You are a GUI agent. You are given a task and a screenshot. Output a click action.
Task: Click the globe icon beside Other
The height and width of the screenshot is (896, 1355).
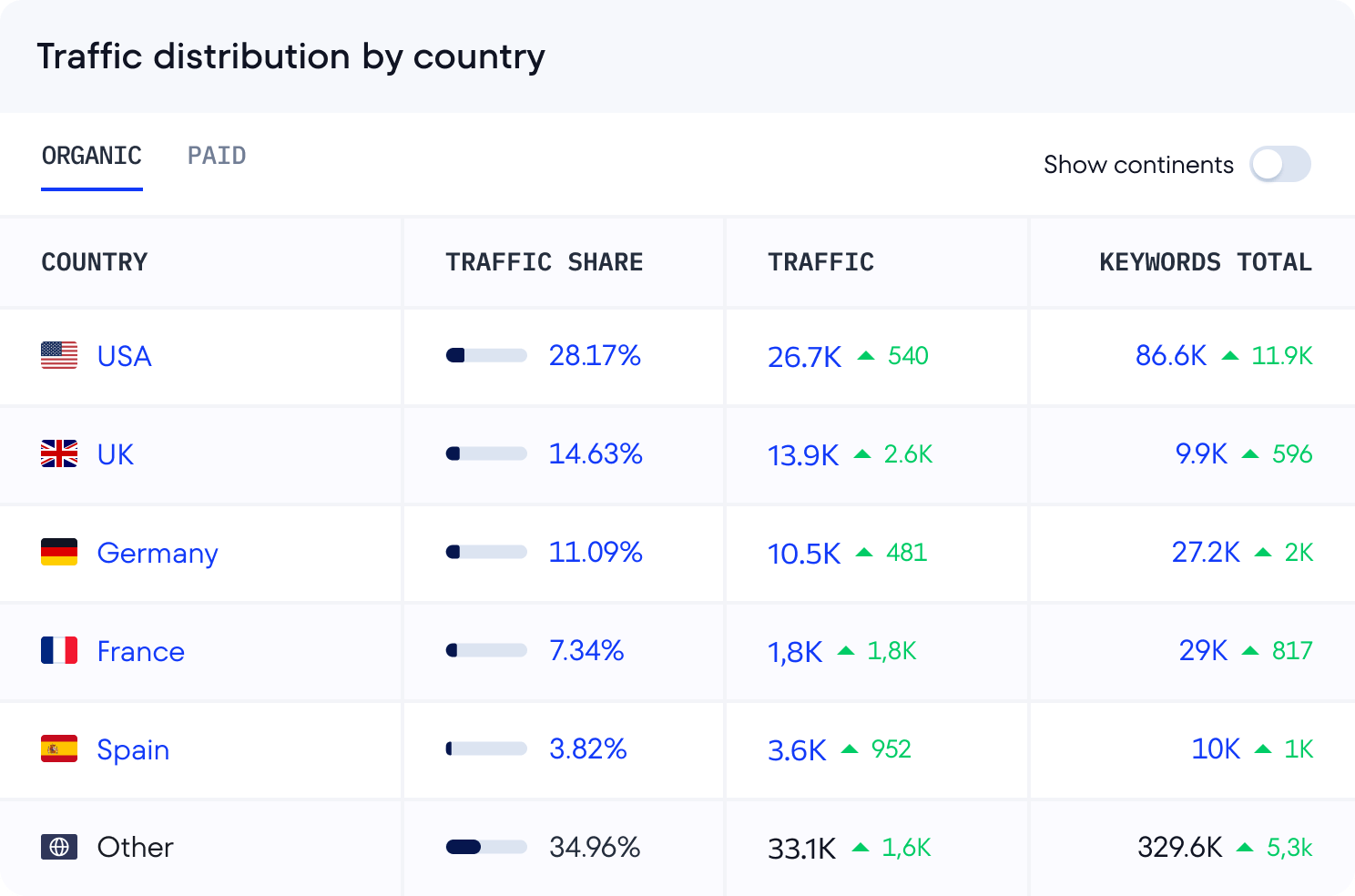click(x=59, y=847)
